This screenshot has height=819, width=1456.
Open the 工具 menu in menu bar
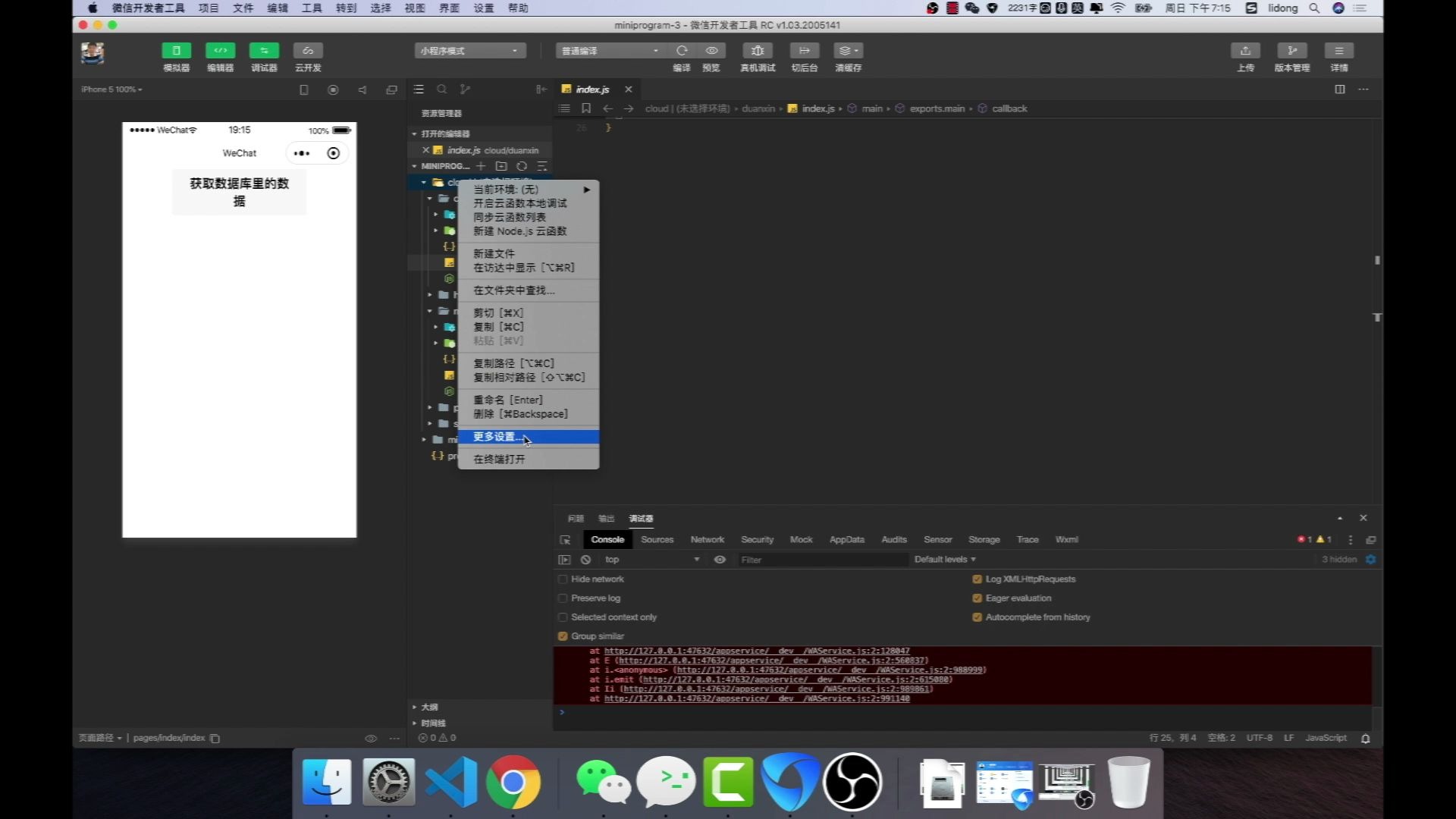click(x=312, y=8)
